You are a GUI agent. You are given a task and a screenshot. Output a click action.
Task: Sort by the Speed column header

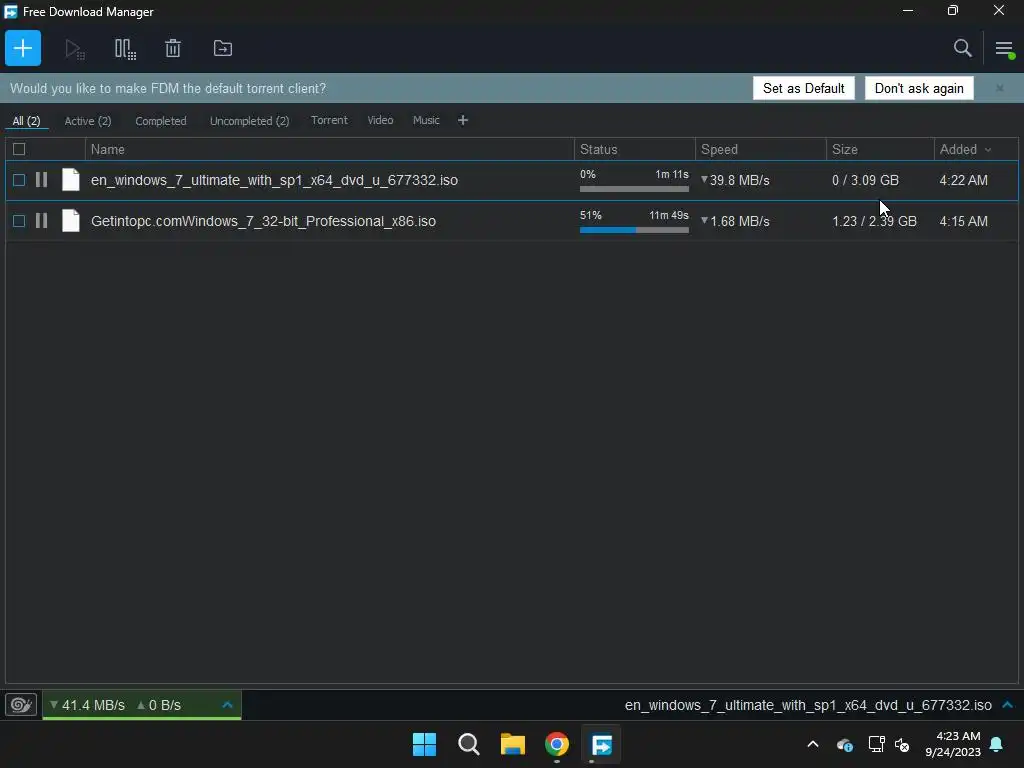[761, 150]
